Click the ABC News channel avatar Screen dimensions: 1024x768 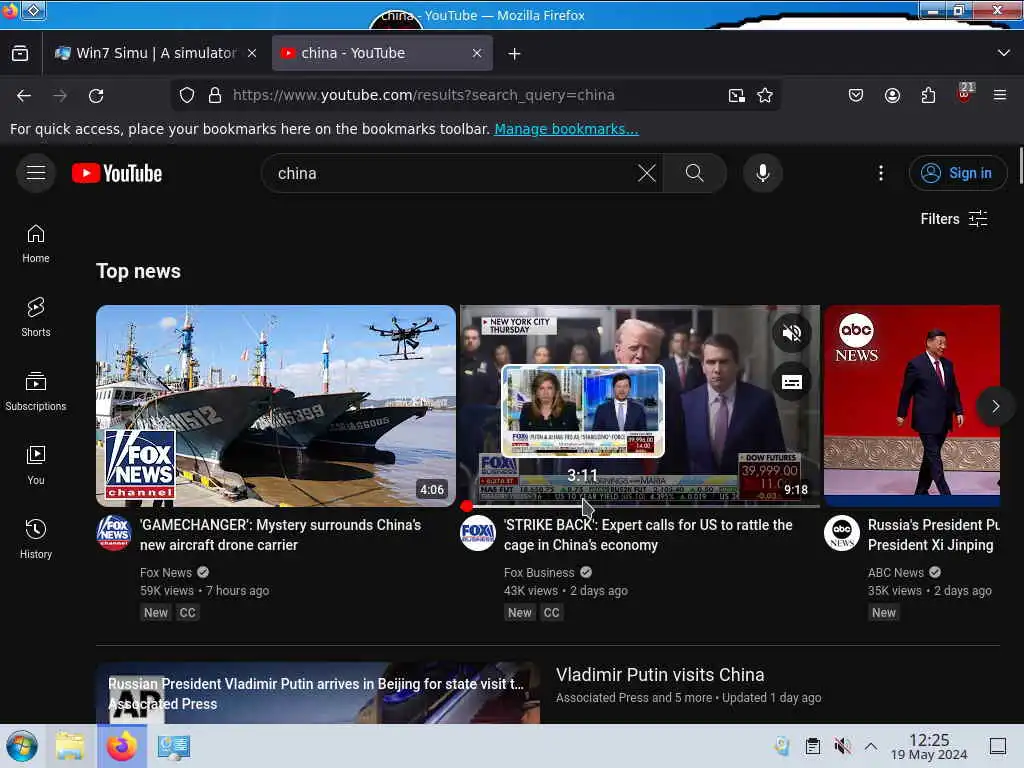(x=842, y=533)
